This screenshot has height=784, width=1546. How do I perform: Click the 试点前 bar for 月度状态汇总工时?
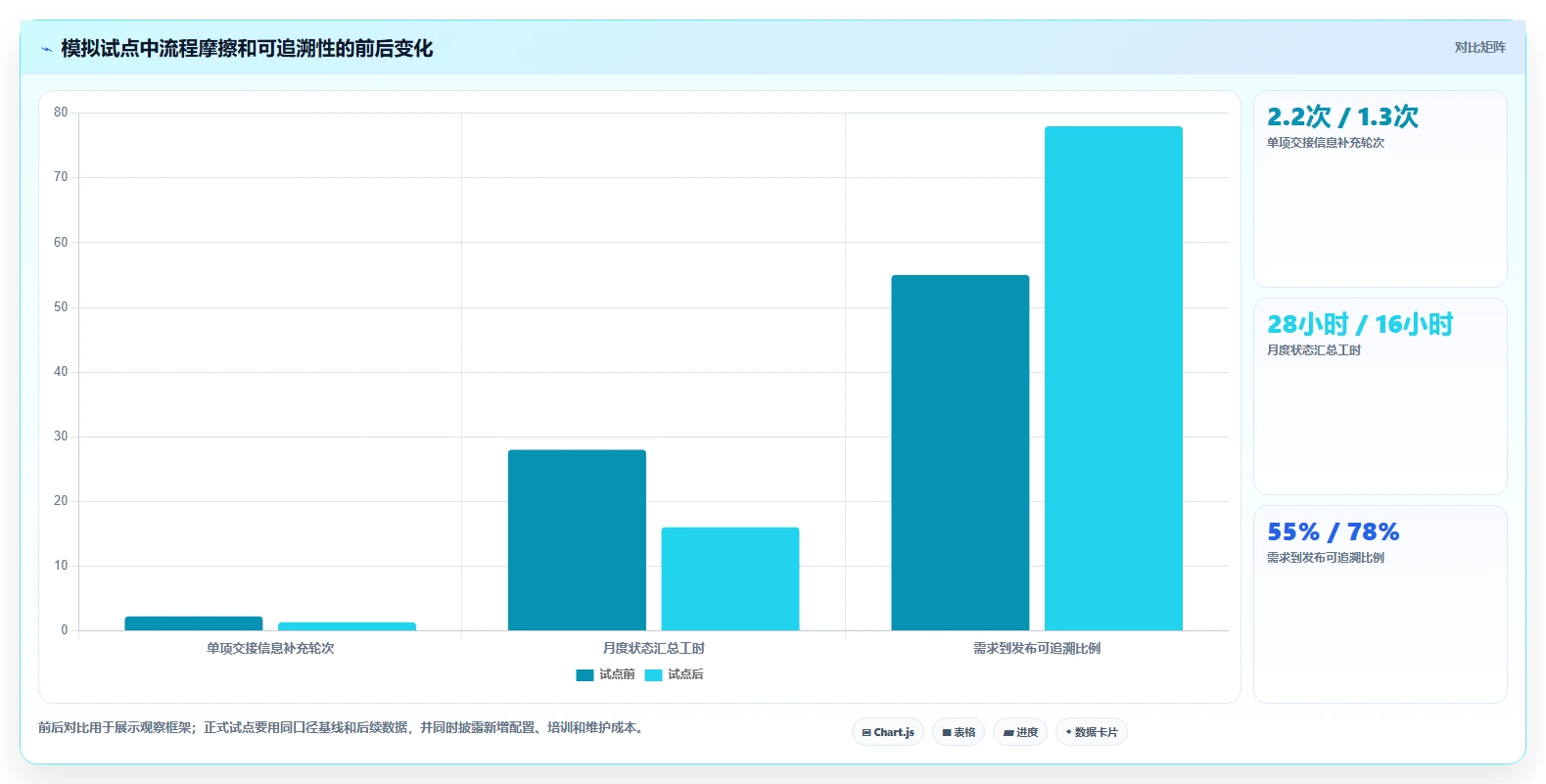pyautogui.click(x=577, y=540)
